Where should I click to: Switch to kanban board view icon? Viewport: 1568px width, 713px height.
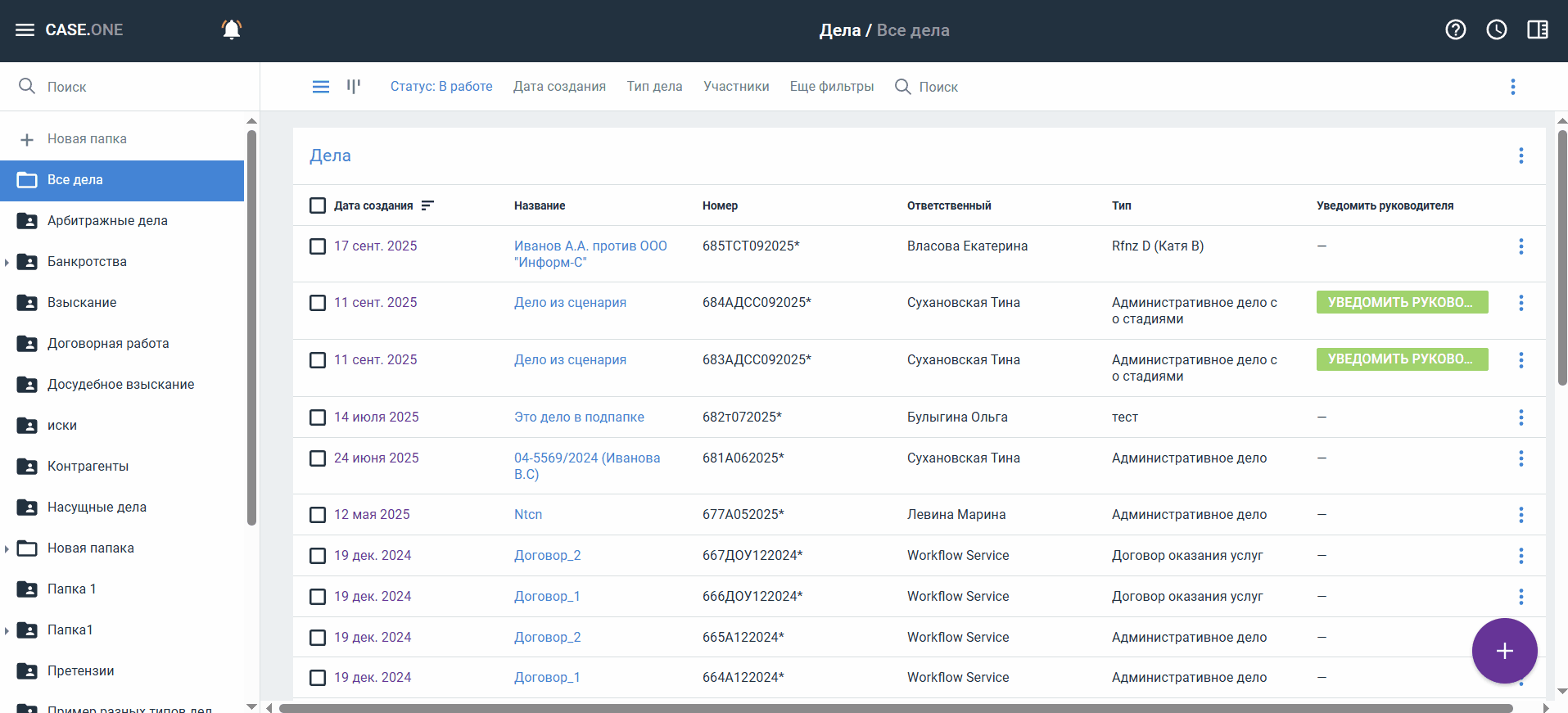(x=354, y=87)
